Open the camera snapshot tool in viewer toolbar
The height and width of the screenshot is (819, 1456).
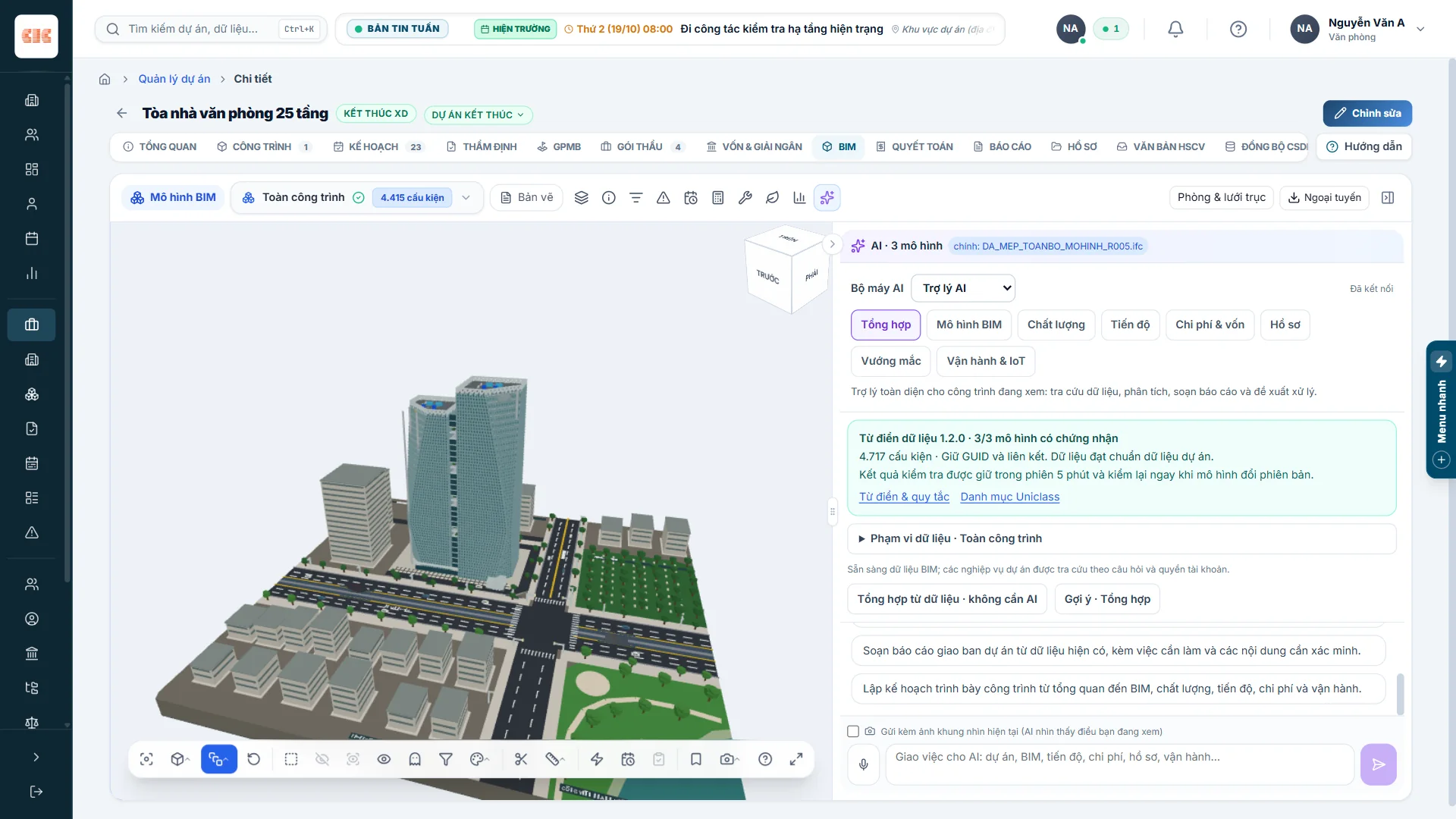point(730,759)
